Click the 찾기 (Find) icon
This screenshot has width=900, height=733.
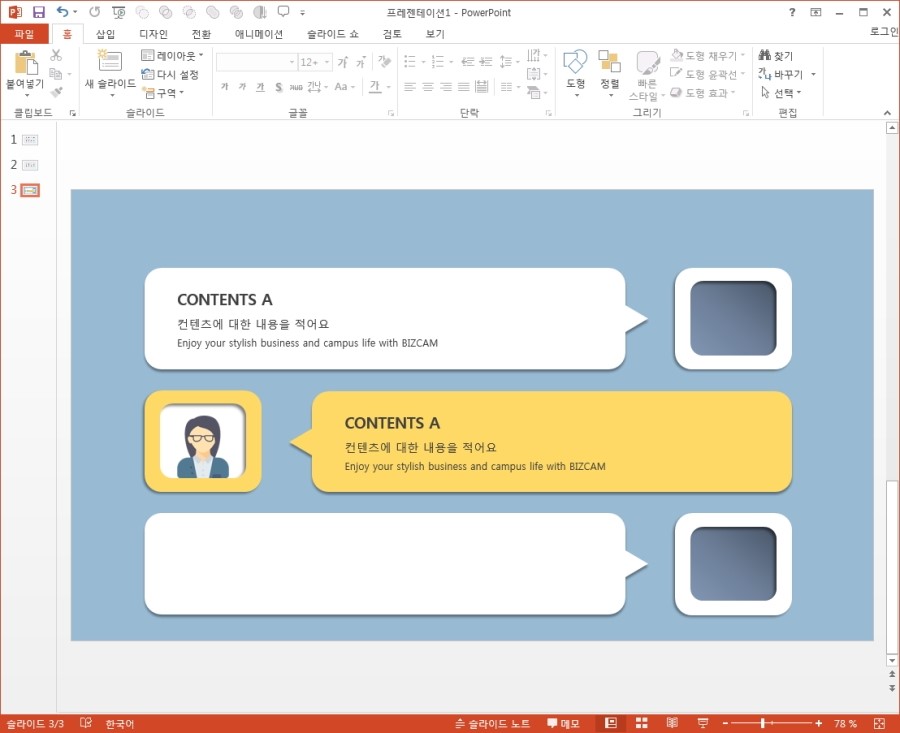[775, 55]
